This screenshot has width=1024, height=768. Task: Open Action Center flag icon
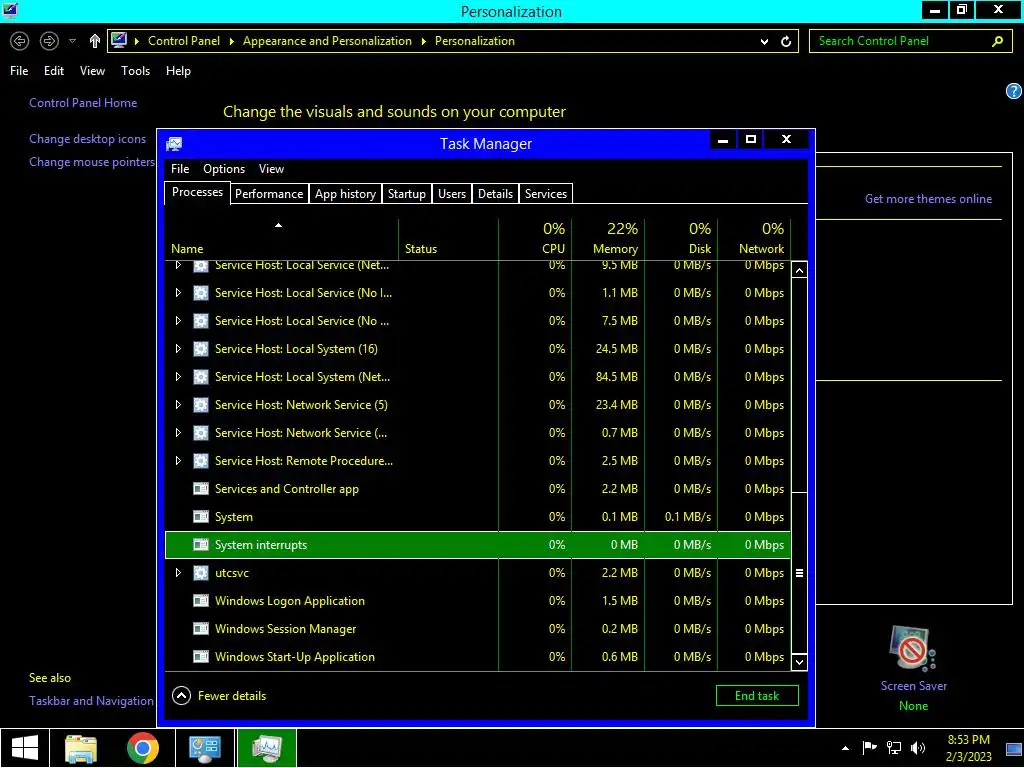869,748
